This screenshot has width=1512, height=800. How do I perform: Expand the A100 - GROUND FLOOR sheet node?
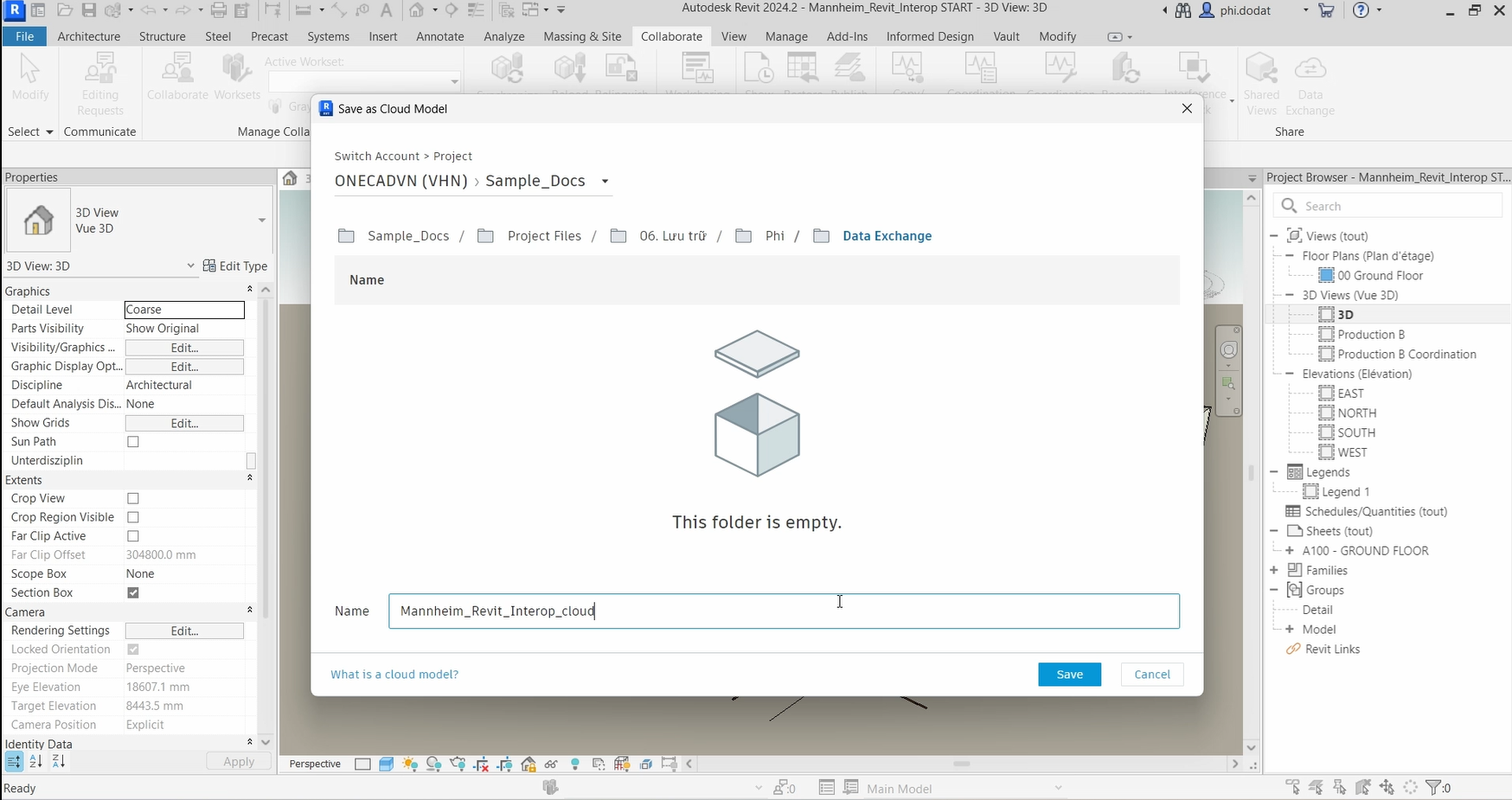coord(1290,551)
